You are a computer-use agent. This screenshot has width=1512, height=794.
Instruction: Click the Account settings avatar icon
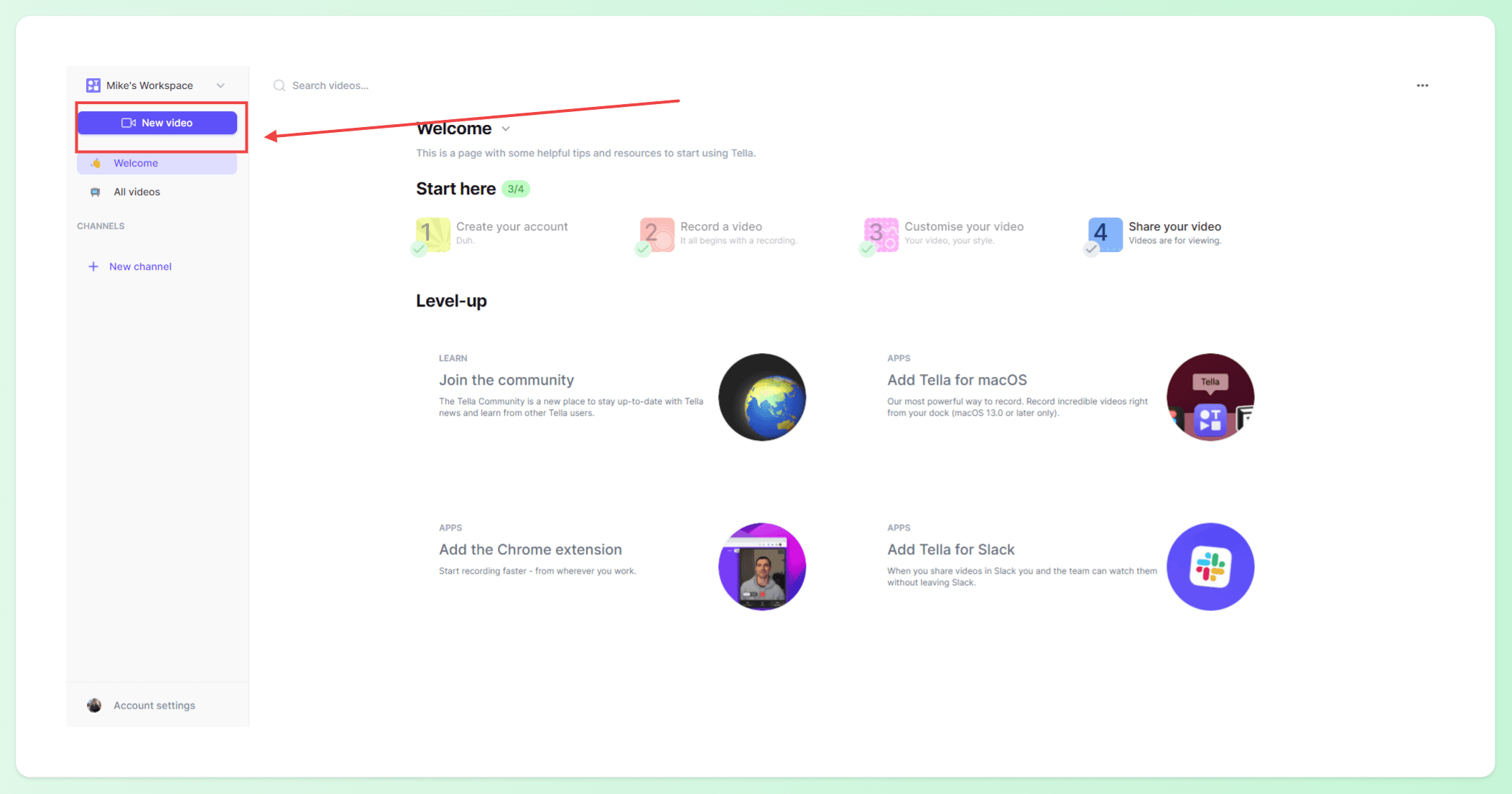[x=94, y=706]
